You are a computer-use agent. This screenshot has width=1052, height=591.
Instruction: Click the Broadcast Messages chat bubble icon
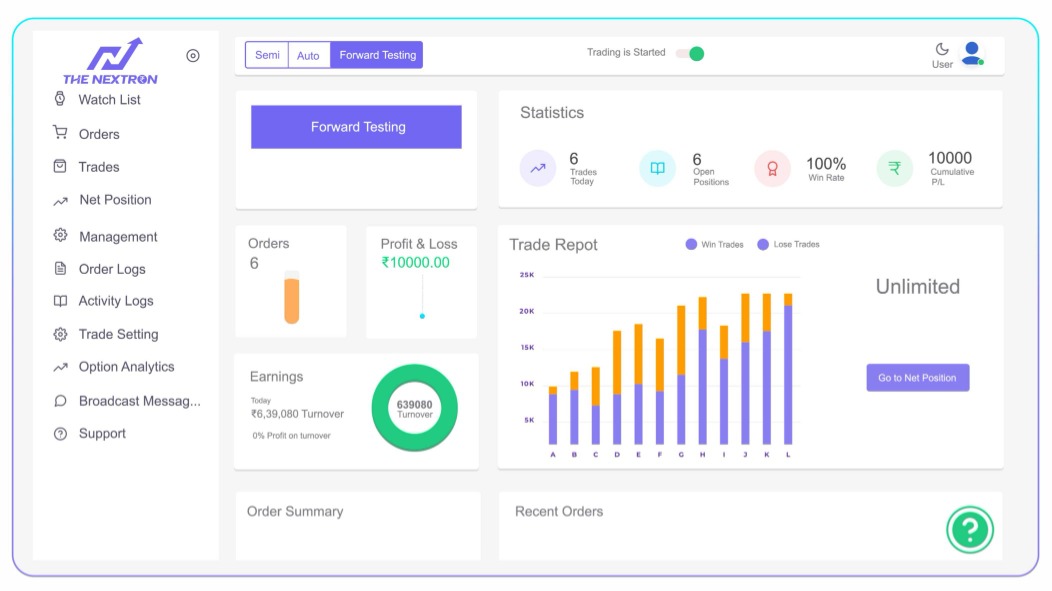pos(60,401)
